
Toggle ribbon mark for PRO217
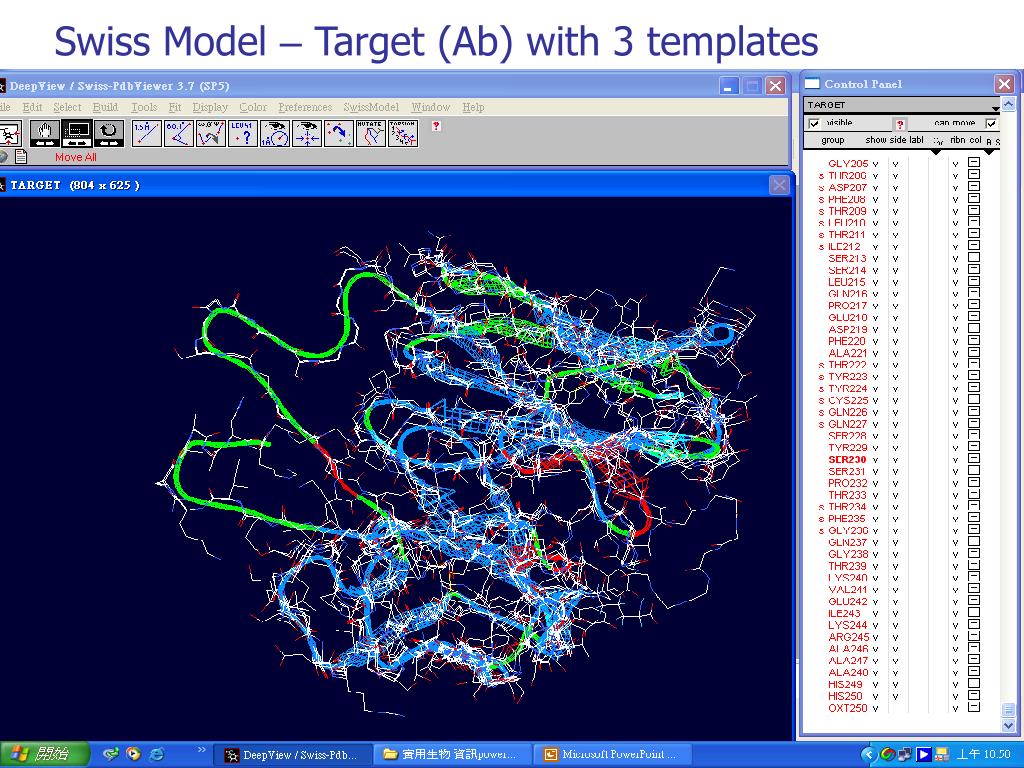coord(955,306)
